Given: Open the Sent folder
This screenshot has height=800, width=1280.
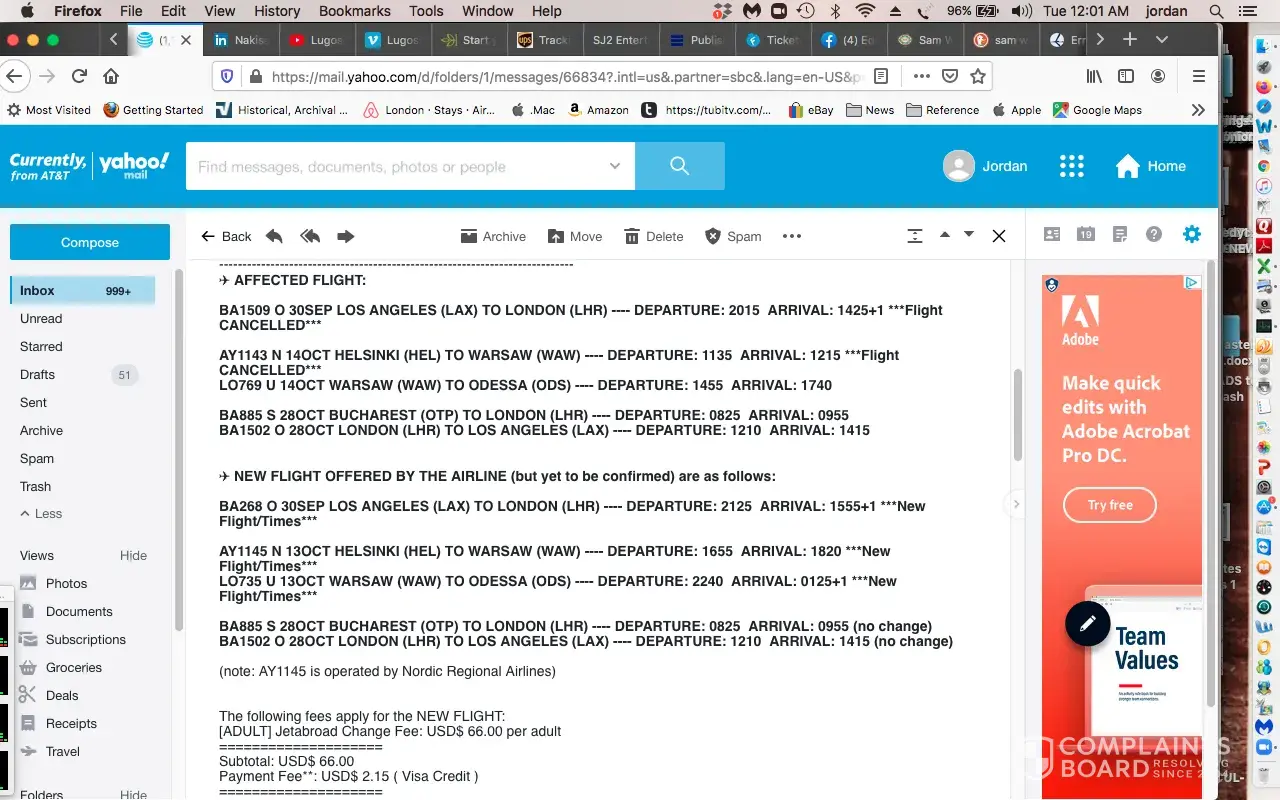Looking at the screenshot, I should point(34,402).
